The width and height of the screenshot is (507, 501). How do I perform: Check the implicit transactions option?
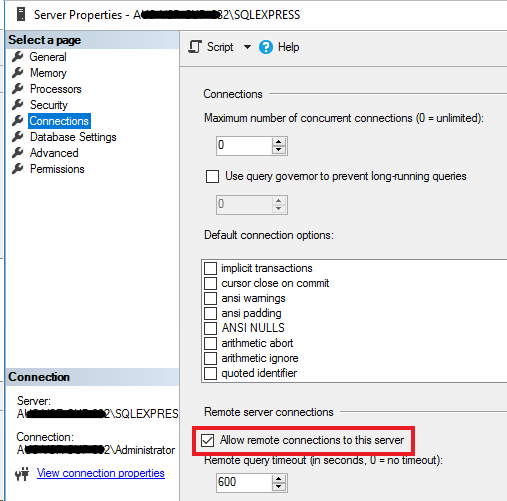pos(210,268)
